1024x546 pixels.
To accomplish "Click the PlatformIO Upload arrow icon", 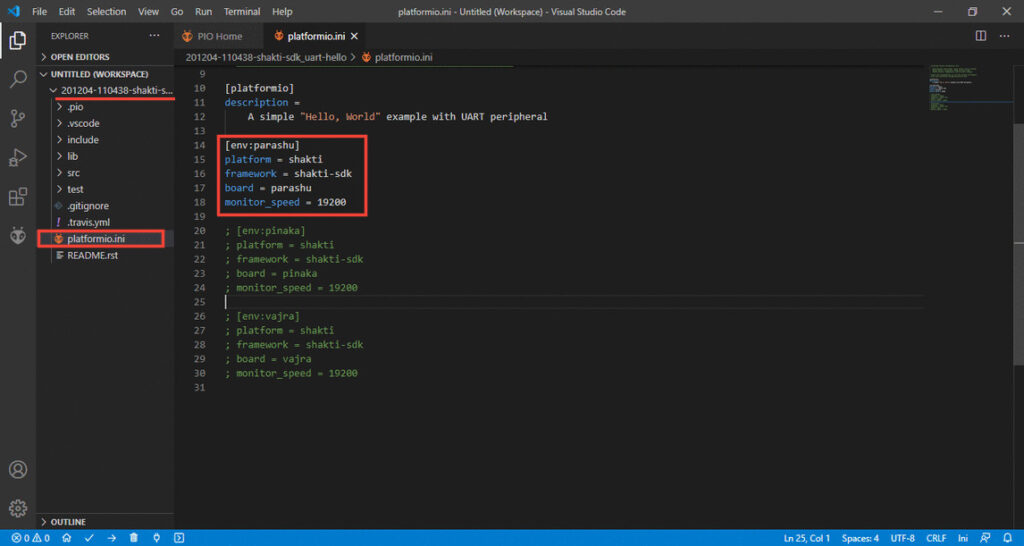I will coord(112,538).
